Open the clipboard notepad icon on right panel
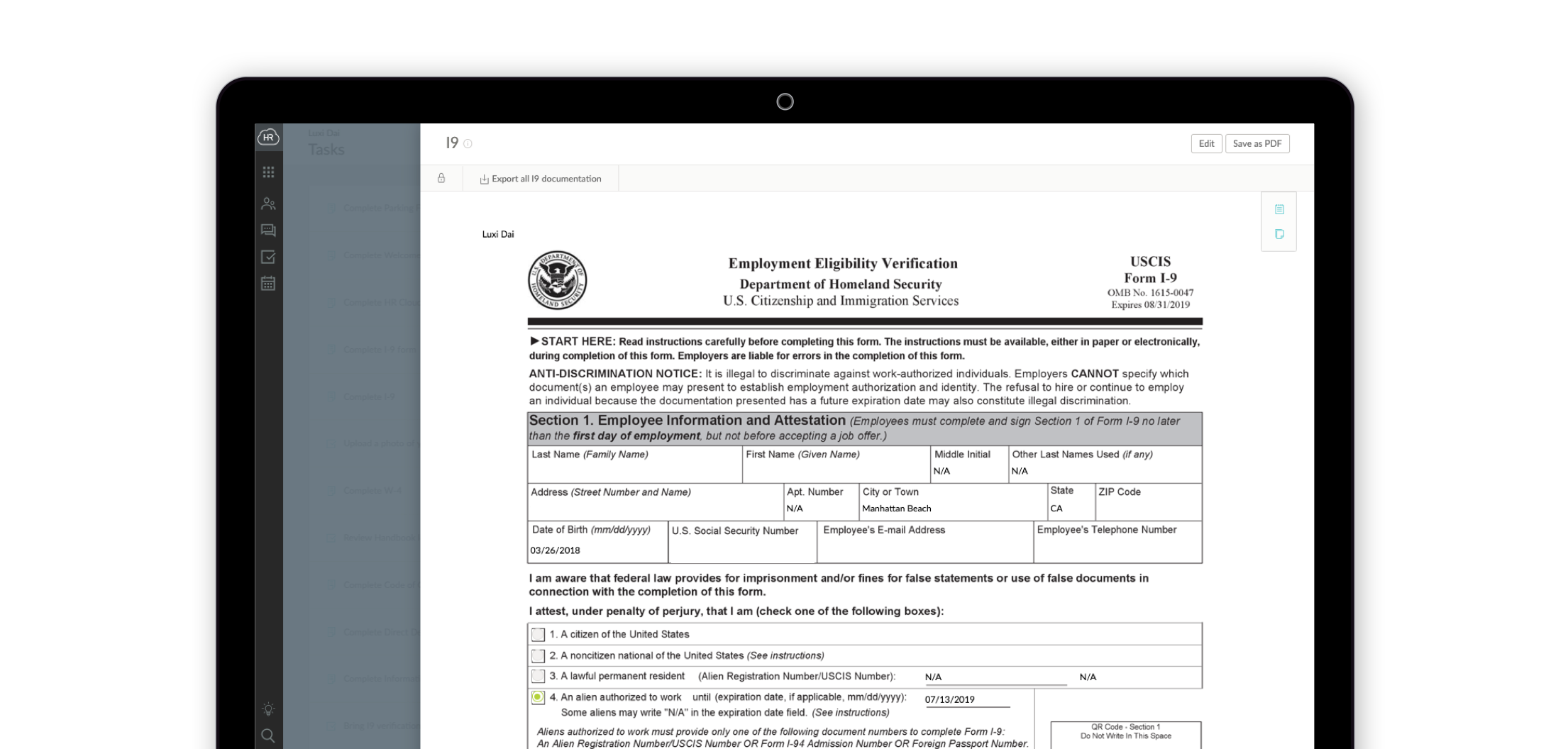The width and height of the screenshot is (1568, 749). click(1279, 209)
